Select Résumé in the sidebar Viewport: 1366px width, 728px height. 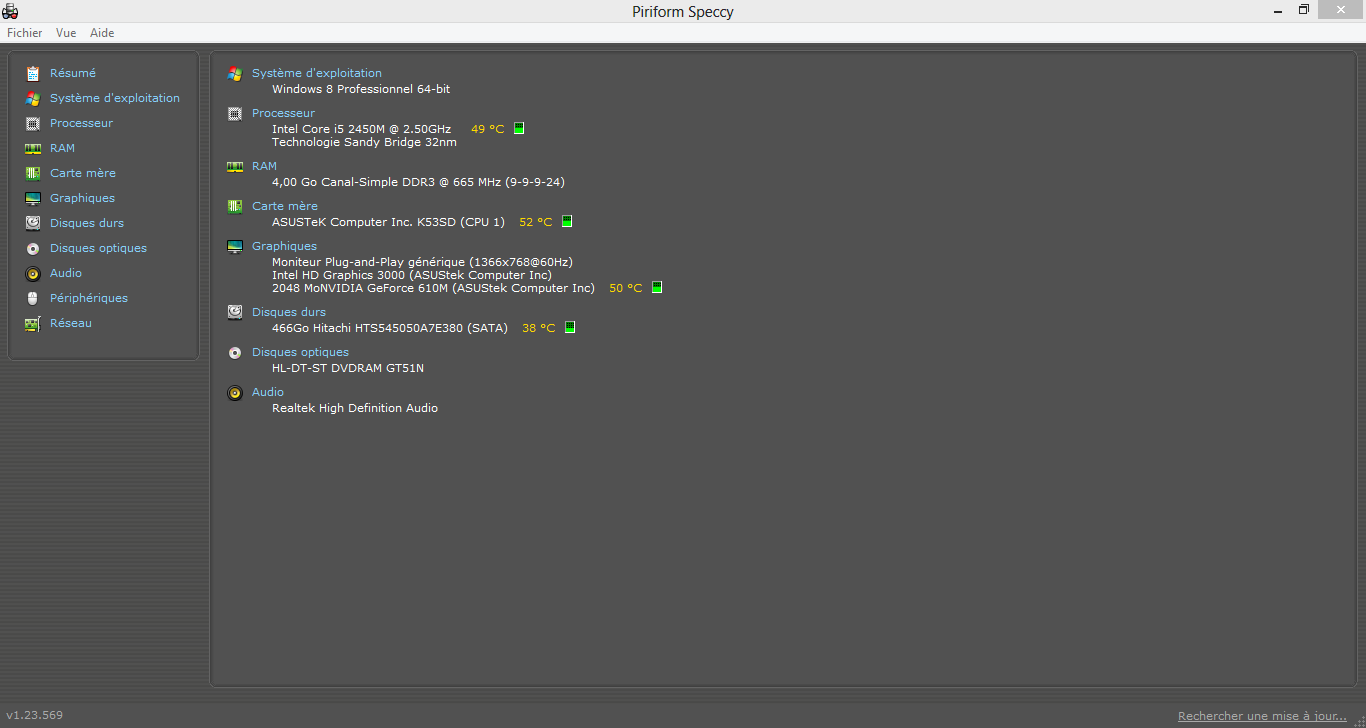(73, 73)
